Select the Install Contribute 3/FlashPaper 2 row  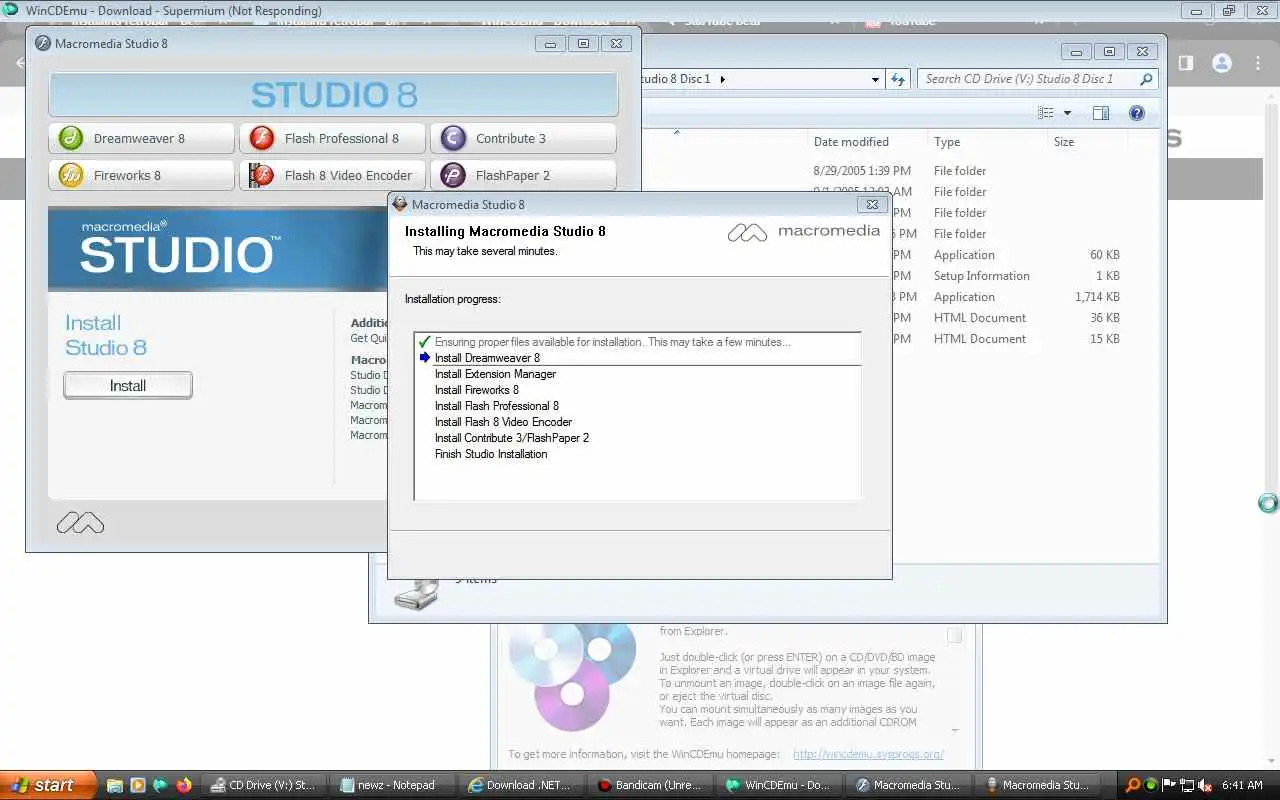[637, 438]
